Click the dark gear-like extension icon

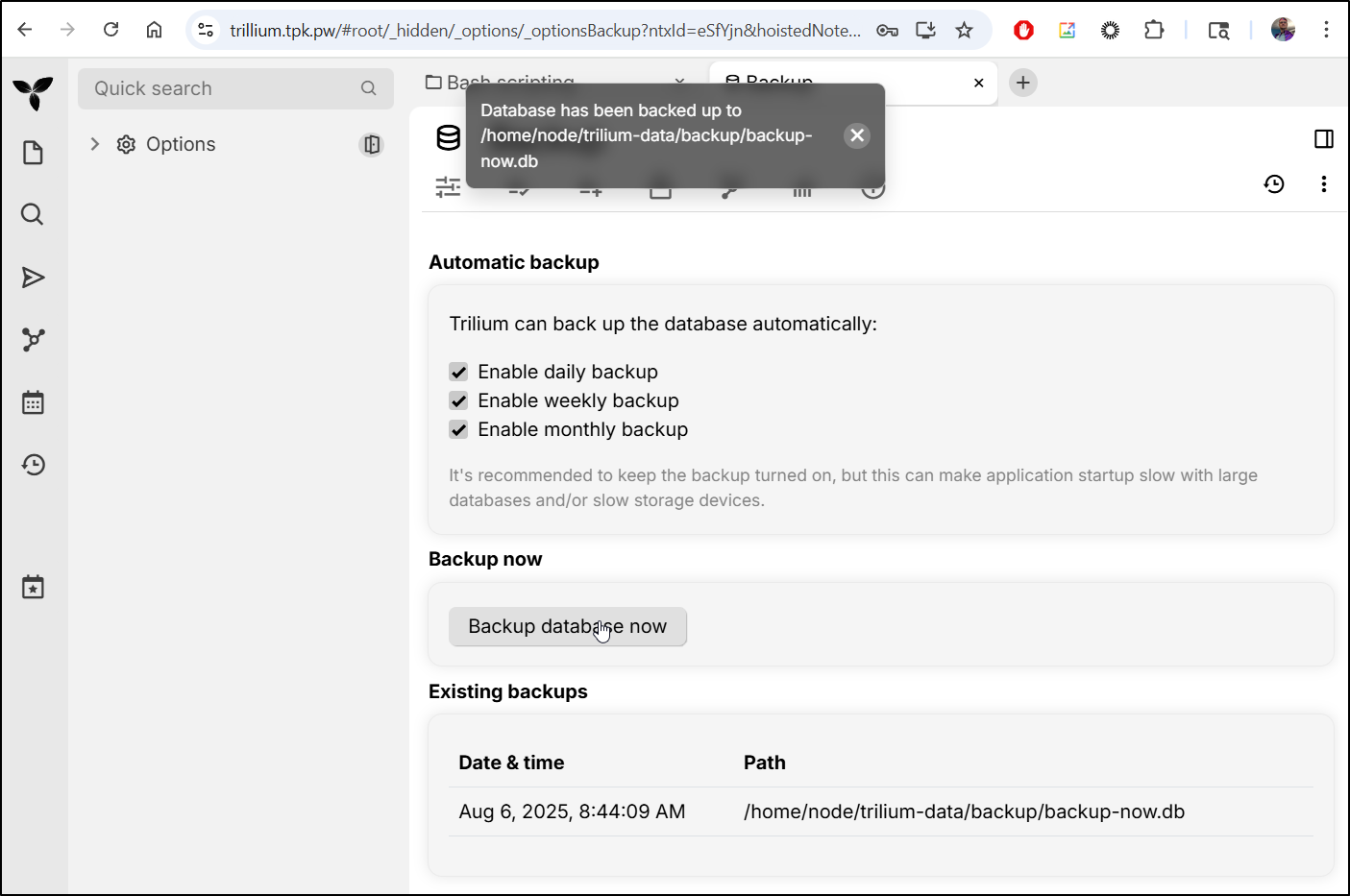(1110, 31)
